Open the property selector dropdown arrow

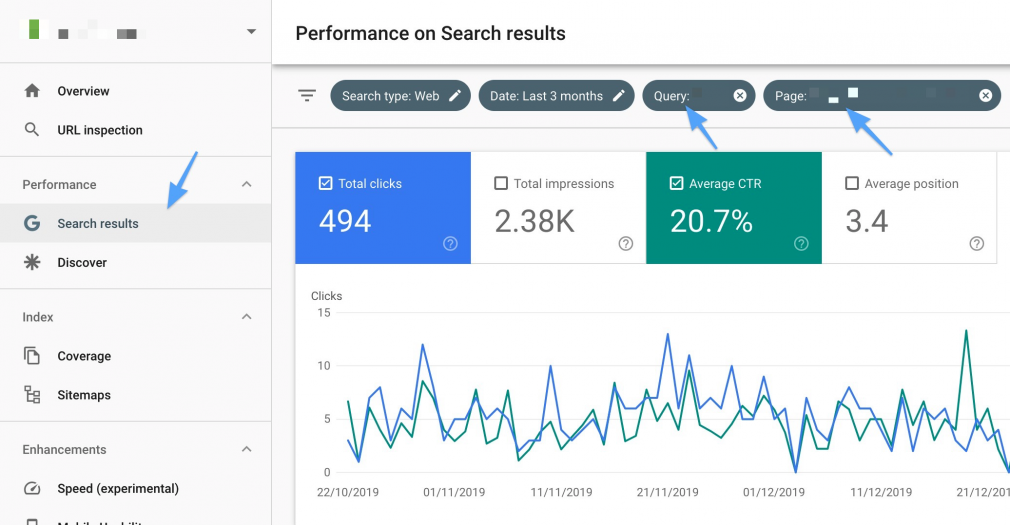point(251,32)
